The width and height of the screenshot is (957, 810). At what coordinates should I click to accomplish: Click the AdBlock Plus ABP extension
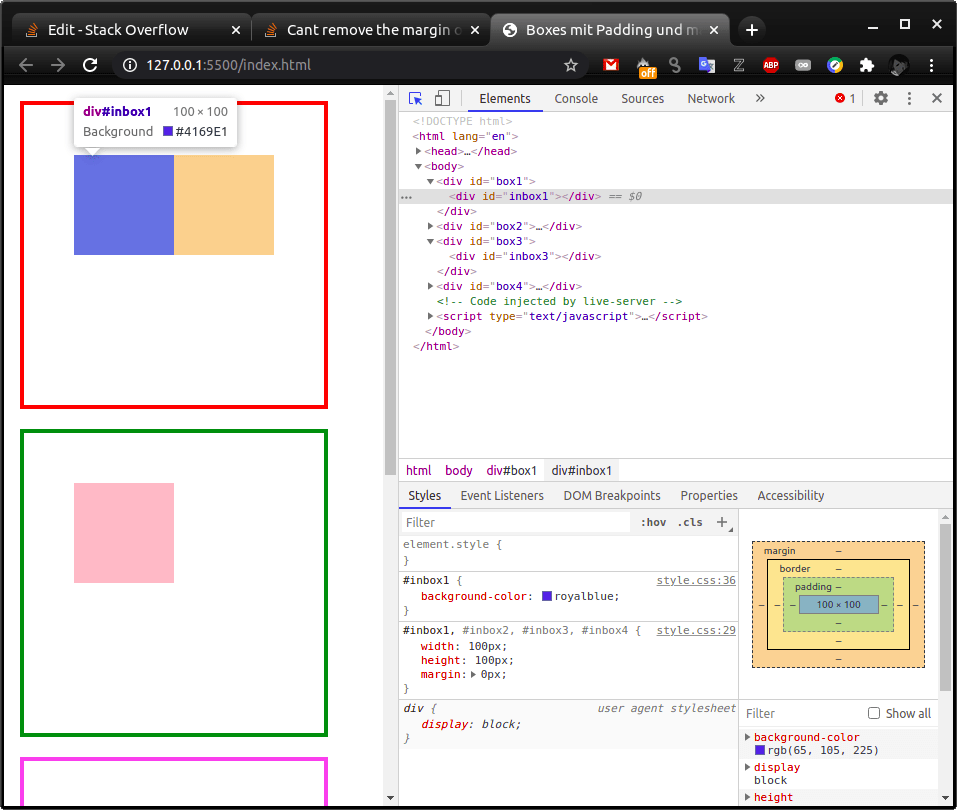coord(771,65)
